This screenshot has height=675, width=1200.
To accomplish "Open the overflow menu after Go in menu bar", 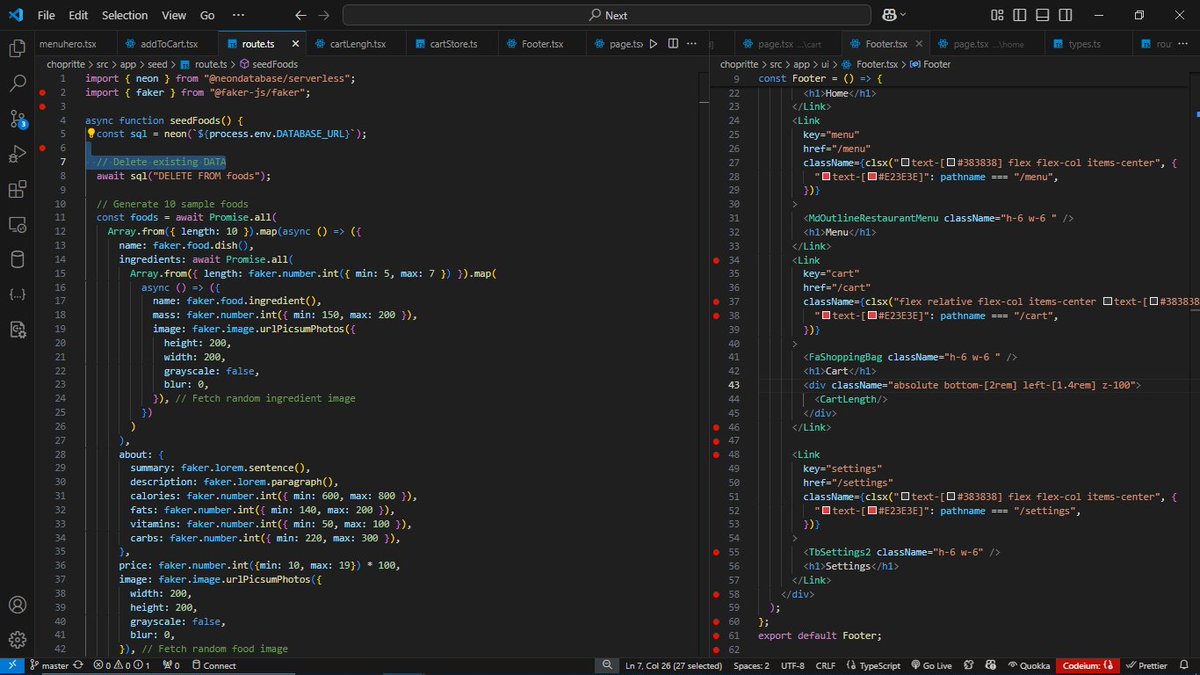I will 236,15.
